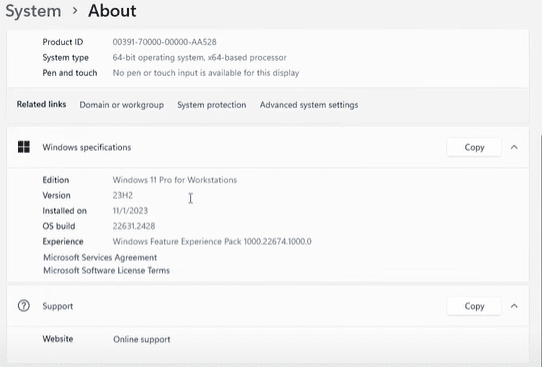Image resolution: width=542 pixels, height=367 pixels.
Task: Open Domain or workgroup link
Action: (x=122, y=105)
